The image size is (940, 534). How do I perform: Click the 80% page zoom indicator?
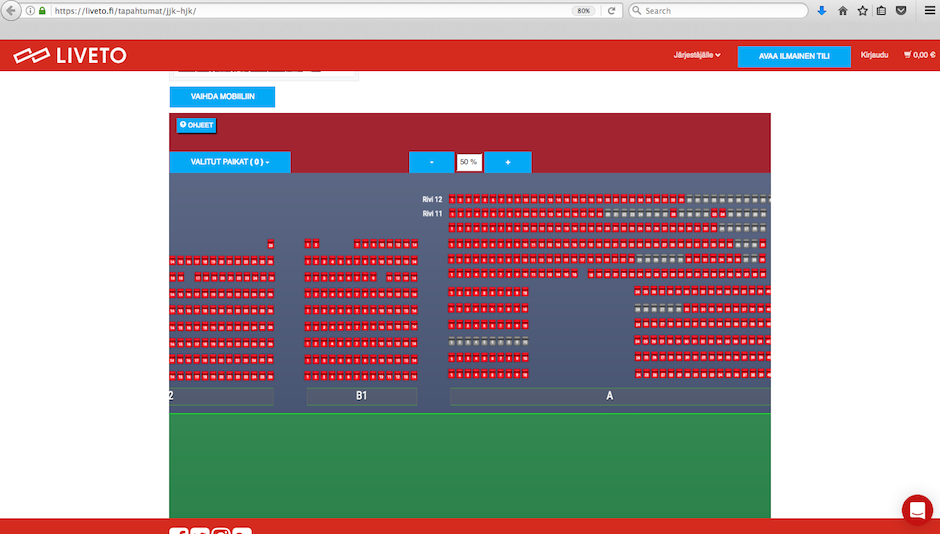click(x=583, y=11)
